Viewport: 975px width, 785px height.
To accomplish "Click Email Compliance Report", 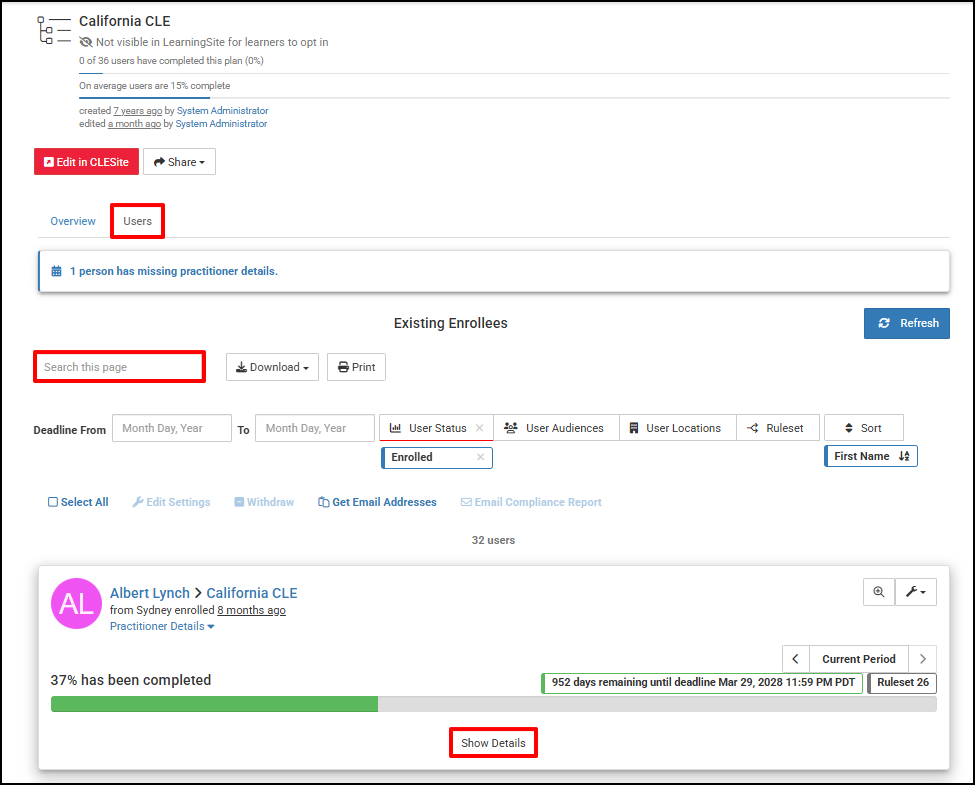I will point(532,502).
